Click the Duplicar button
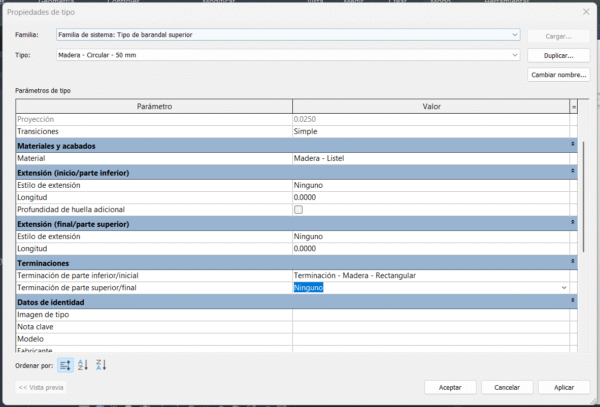The image size is (600, 407). pyautogui.click(x=557, y=55)
